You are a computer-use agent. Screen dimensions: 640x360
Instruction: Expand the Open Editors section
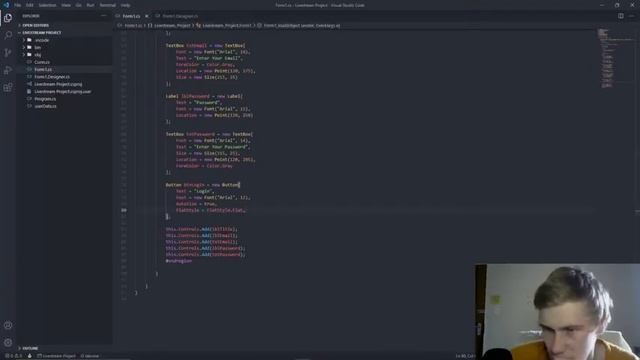pos(36,25)
